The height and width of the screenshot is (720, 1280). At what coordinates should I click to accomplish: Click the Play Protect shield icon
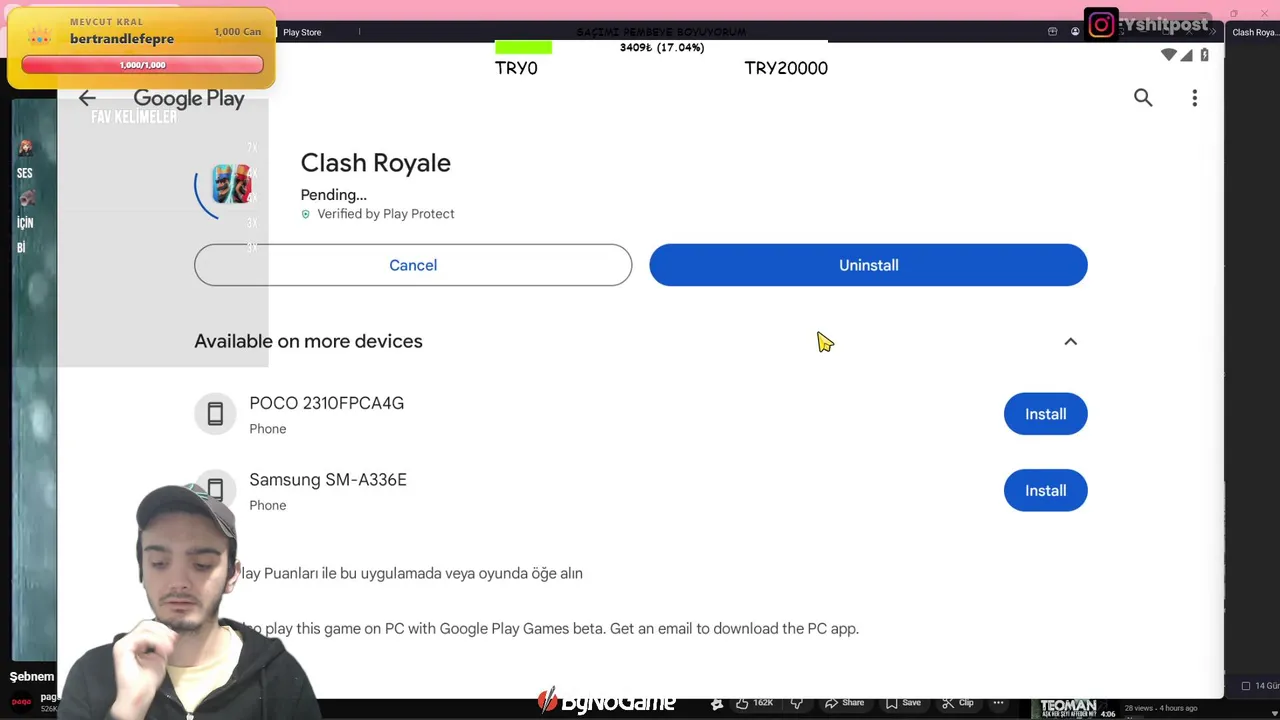point(306,214)
